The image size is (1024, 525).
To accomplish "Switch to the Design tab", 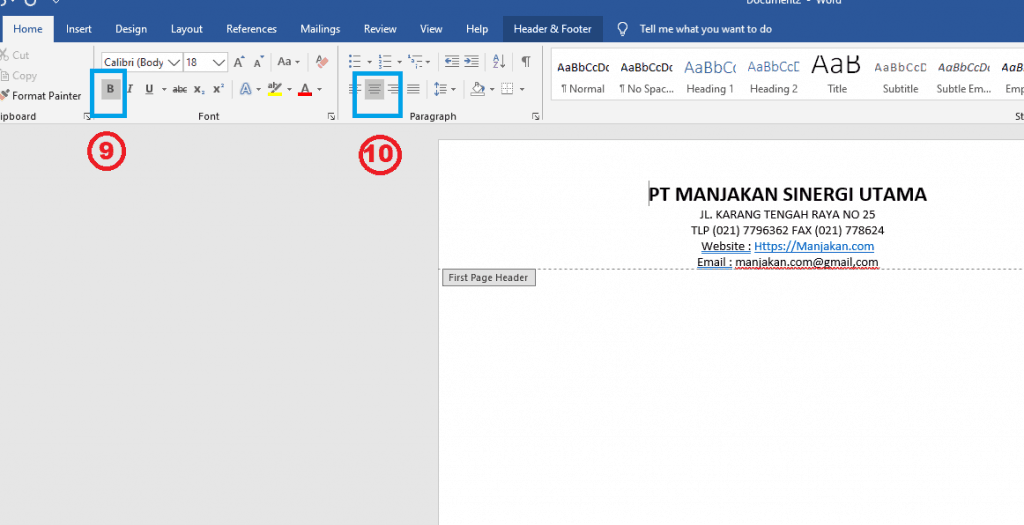I will [x=131, y=29].
